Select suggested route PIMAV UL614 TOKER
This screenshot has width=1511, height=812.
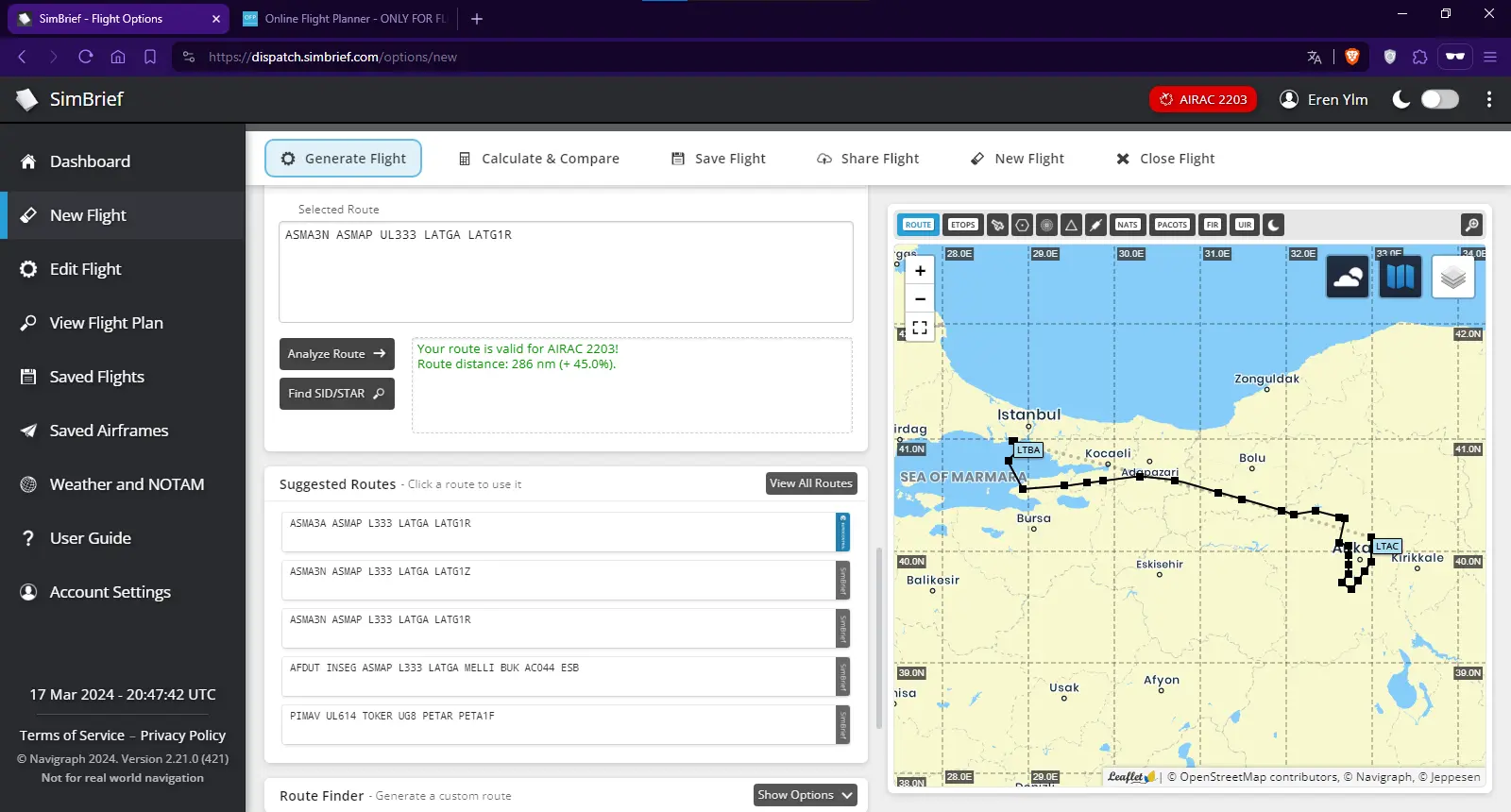pos(566,725)
